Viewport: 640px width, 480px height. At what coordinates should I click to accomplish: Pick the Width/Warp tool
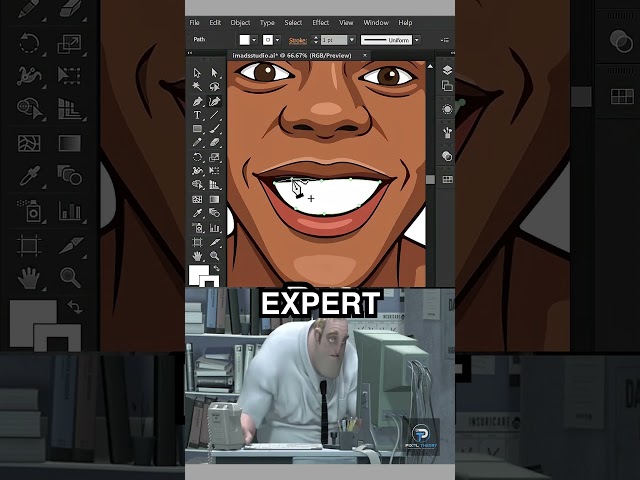click(197, 171)
